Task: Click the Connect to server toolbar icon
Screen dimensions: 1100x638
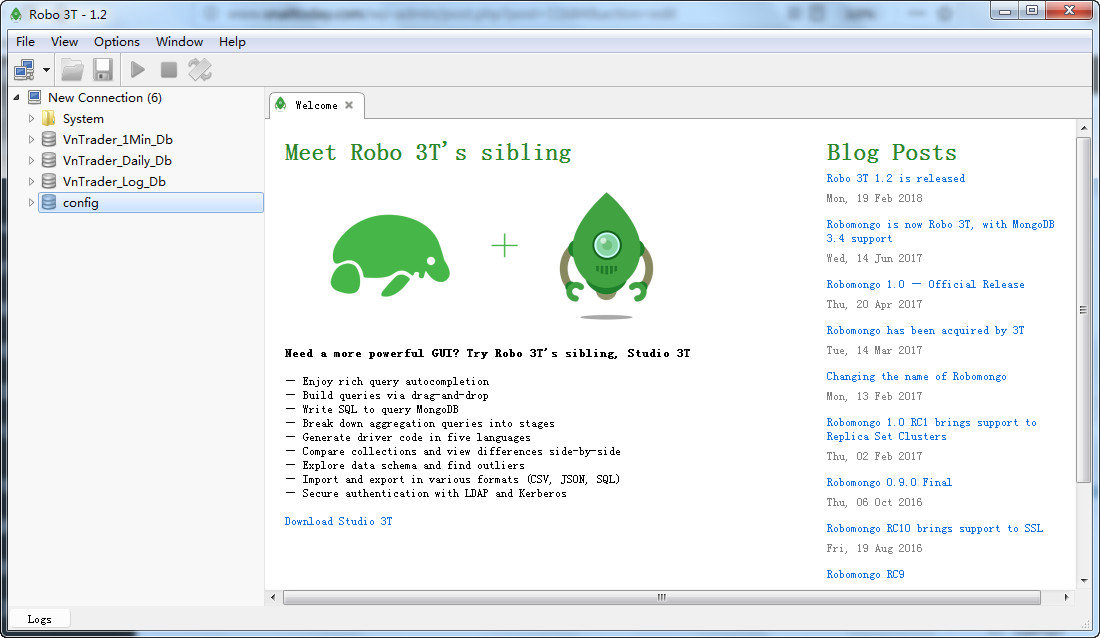Action: pos(24,69)
